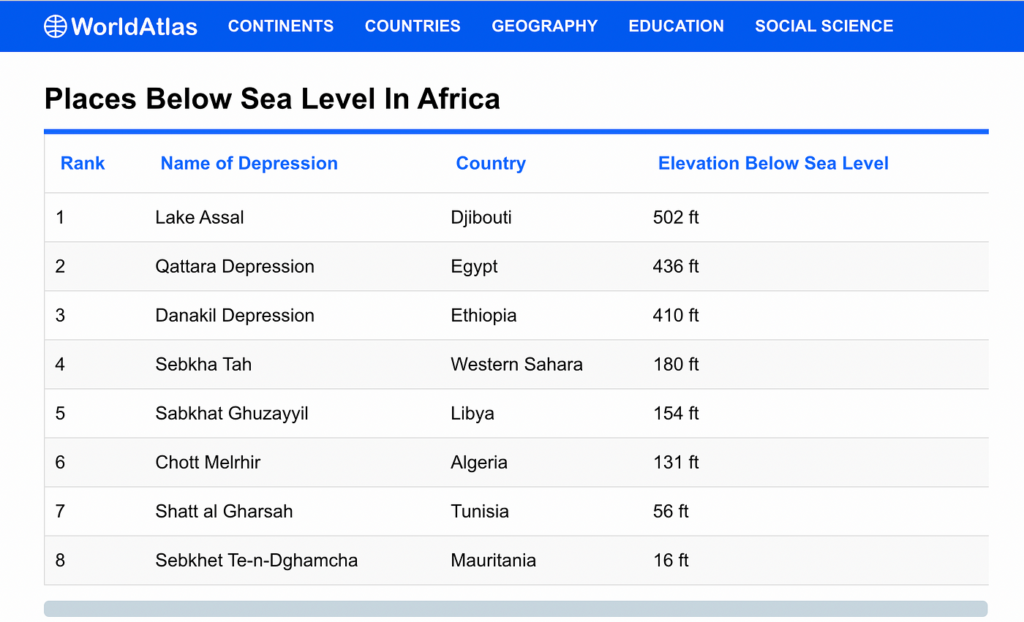Click the Qattara Depression row name
The width and height of the screenshot is (1024, 622).
235,266
